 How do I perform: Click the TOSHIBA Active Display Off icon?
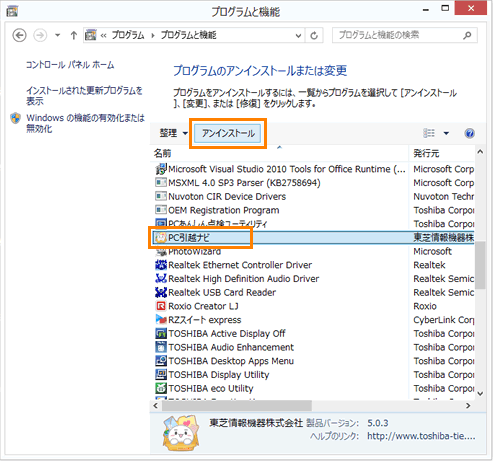pos(161,333)
